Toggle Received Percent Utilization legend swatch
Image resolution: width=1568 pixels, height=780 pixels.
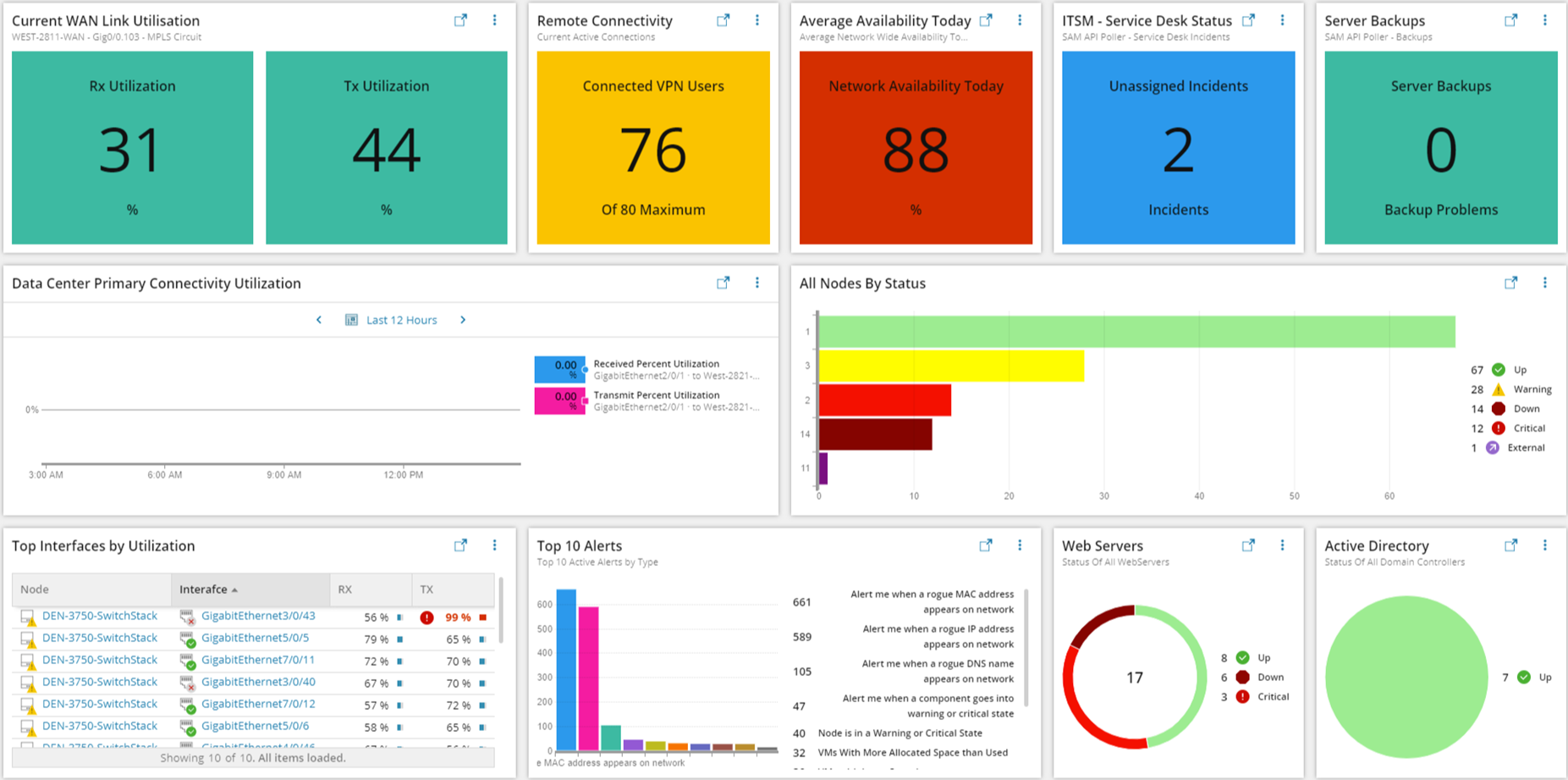(x=559, y=369)
